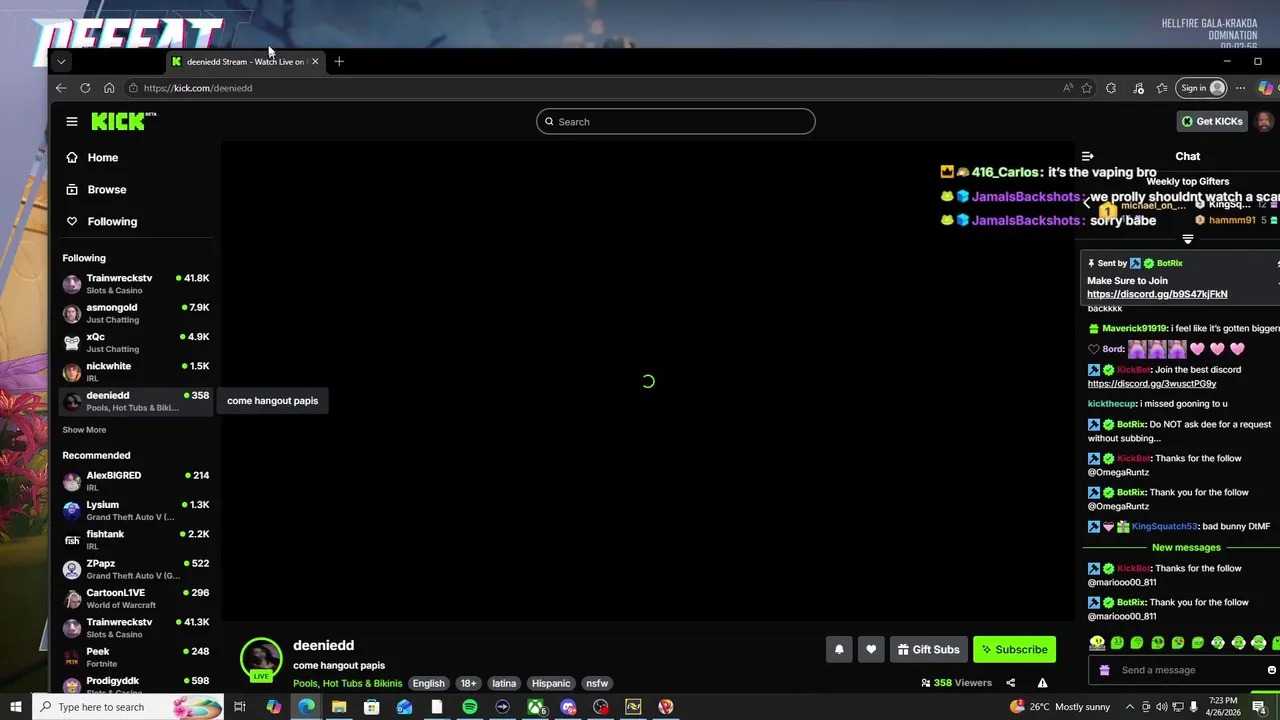Select the 18+ tag
Viewport: 1280px width, 720px height.
pos(468,683)
